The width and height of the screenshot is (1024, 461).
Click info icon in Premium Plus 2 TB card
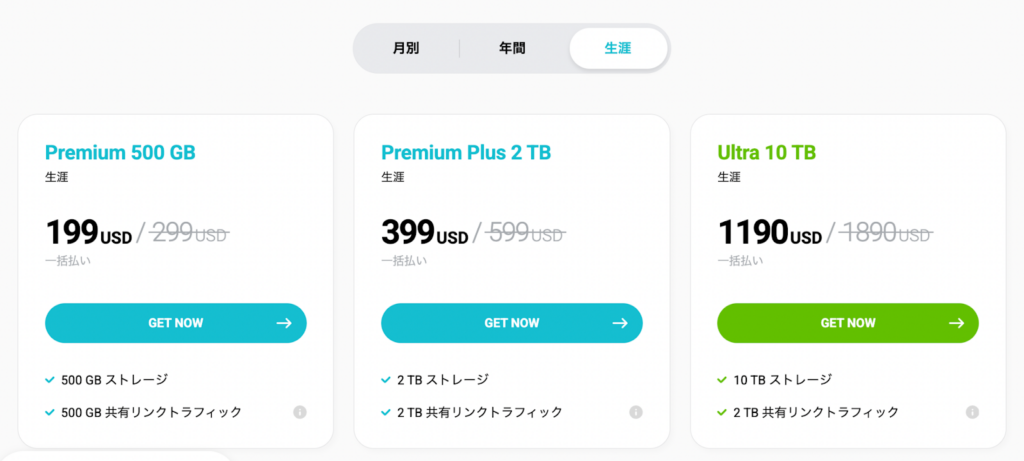(636, 412)
